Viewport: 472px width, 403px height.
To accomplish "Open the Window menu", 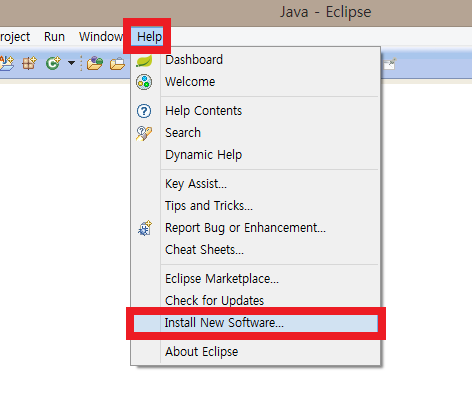I will pos(101,36).
